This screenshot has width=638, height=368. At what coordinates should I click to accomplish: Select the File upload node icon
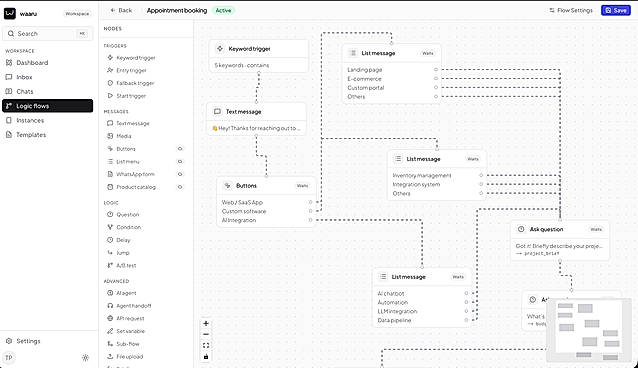[110, 357]
